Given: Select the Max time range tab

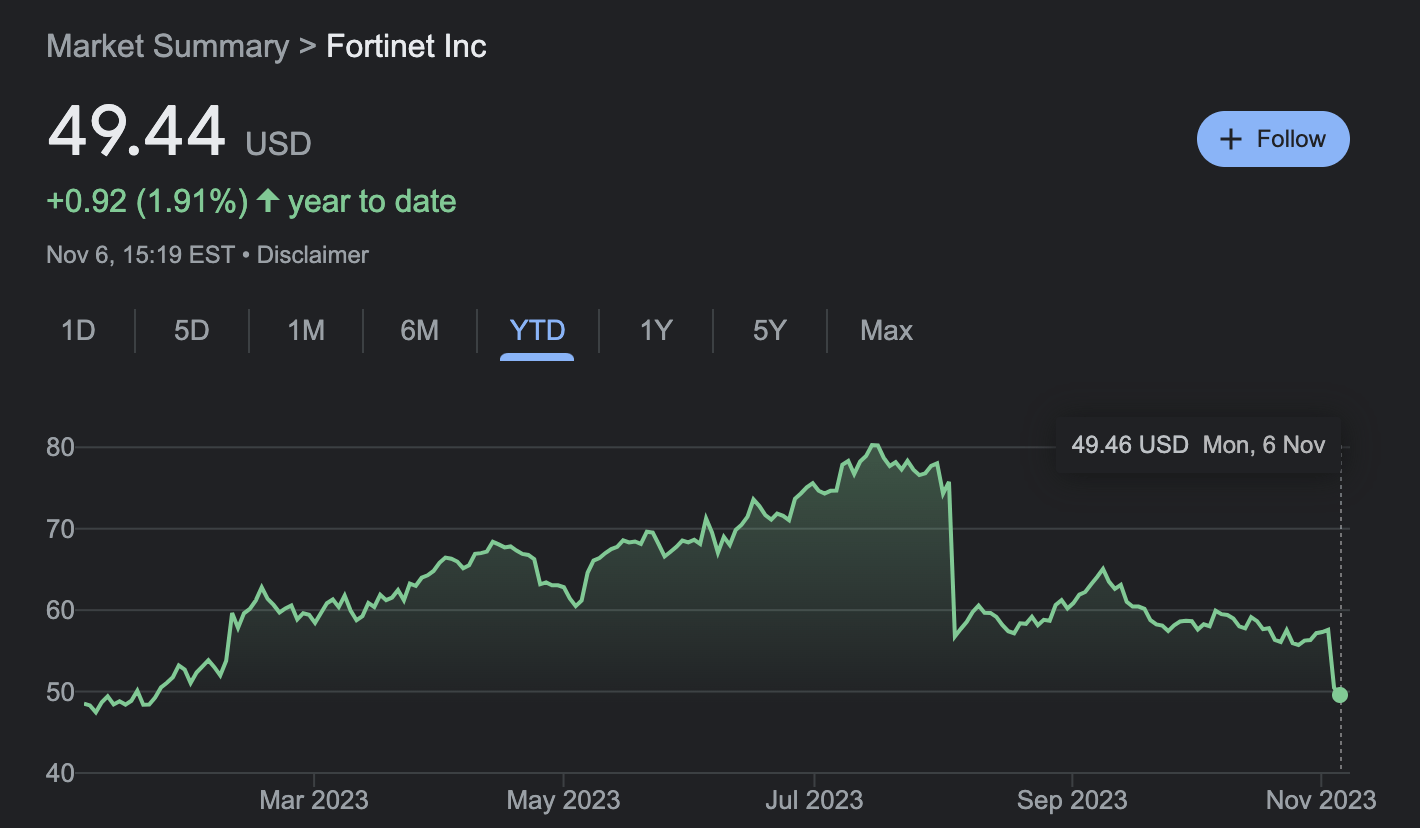Looking at the screenshot, I should point(887,330).
